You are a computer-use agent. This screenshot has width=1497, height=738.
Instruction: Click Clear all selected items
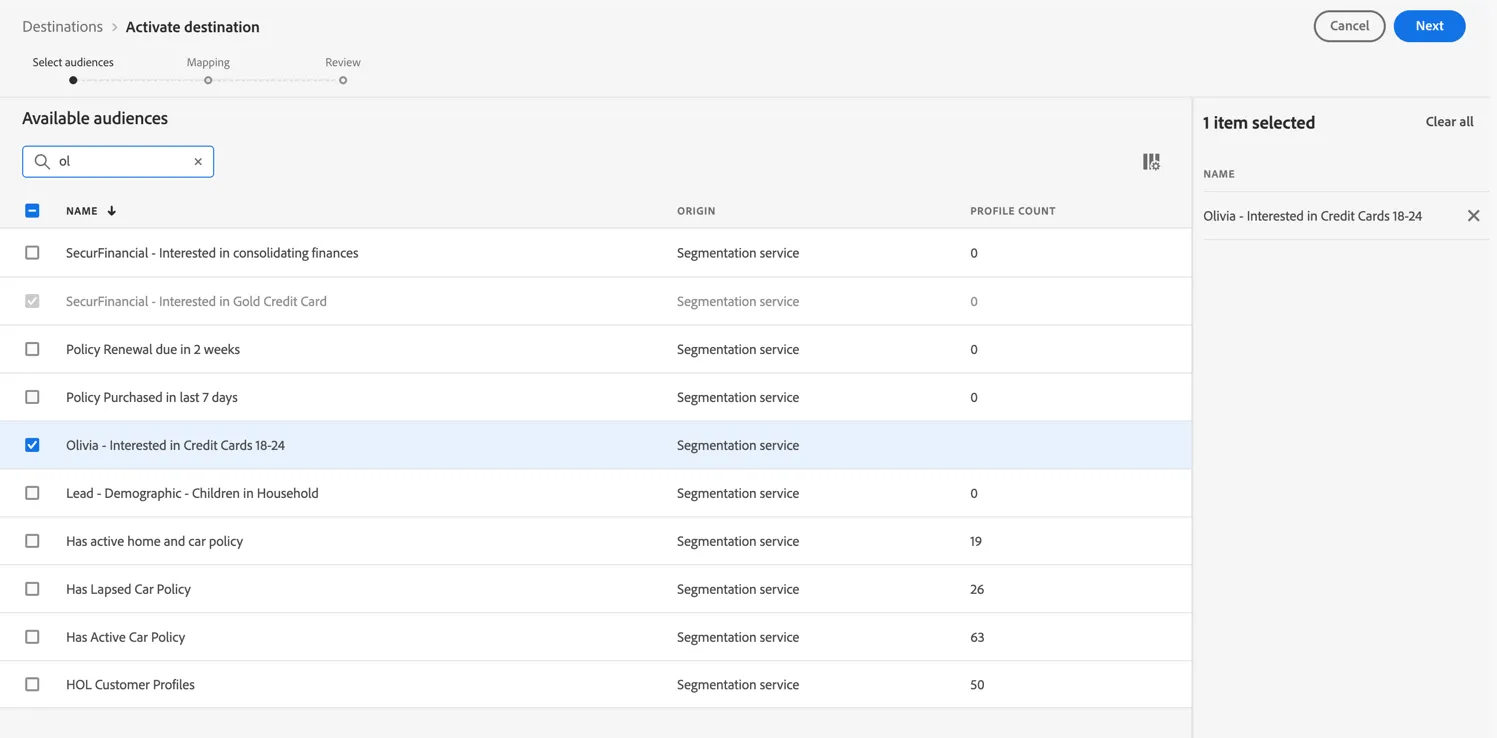coord(1449,122)
